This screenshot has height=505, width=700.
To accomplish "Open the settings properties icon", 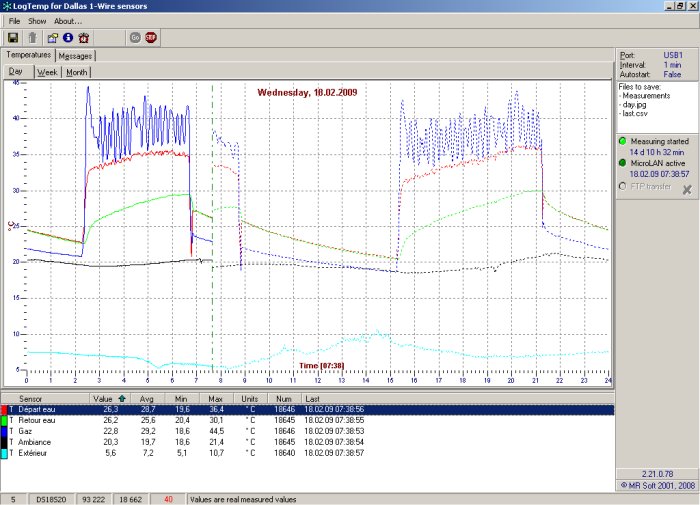I will pos(52,37).
